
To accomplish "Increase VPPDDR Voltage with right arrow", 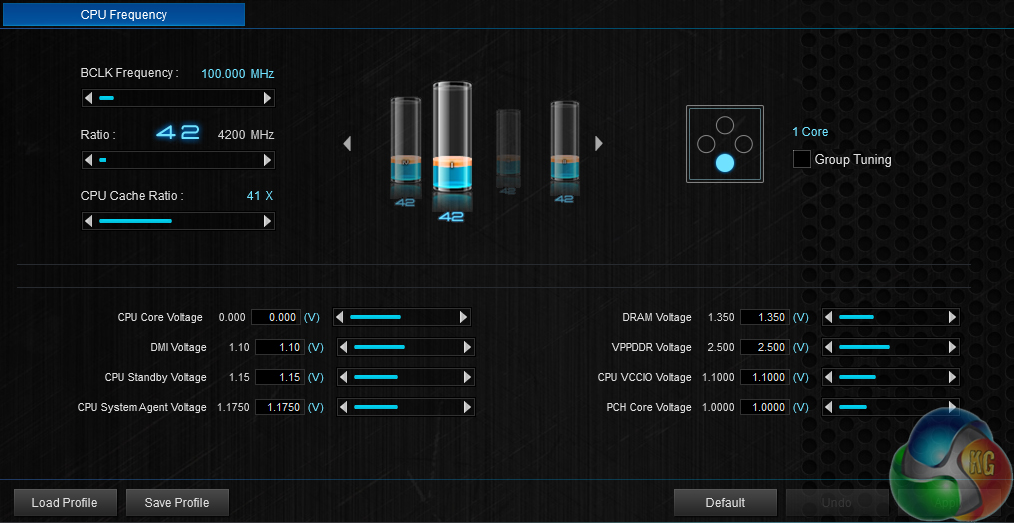I will pyautogui.click(x=952, y=347).
